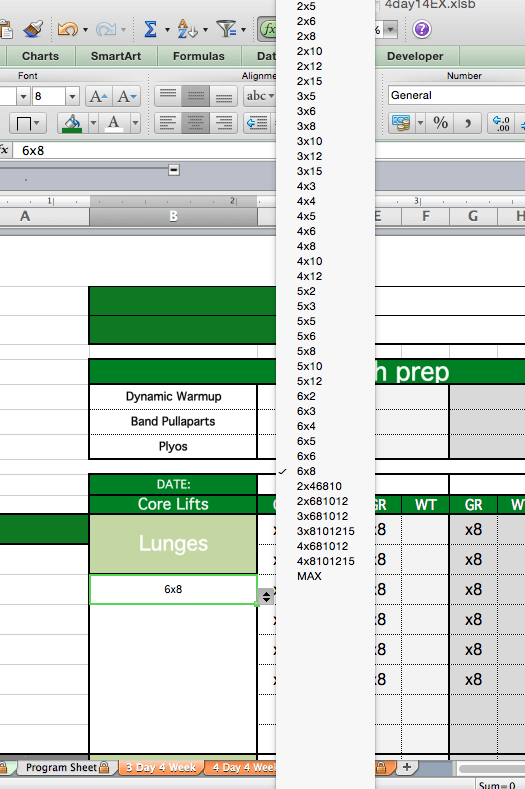Viewport: 525px width, 789px height.
Task: Click the AutoSum sigma icon
Action: click(150, 29)
